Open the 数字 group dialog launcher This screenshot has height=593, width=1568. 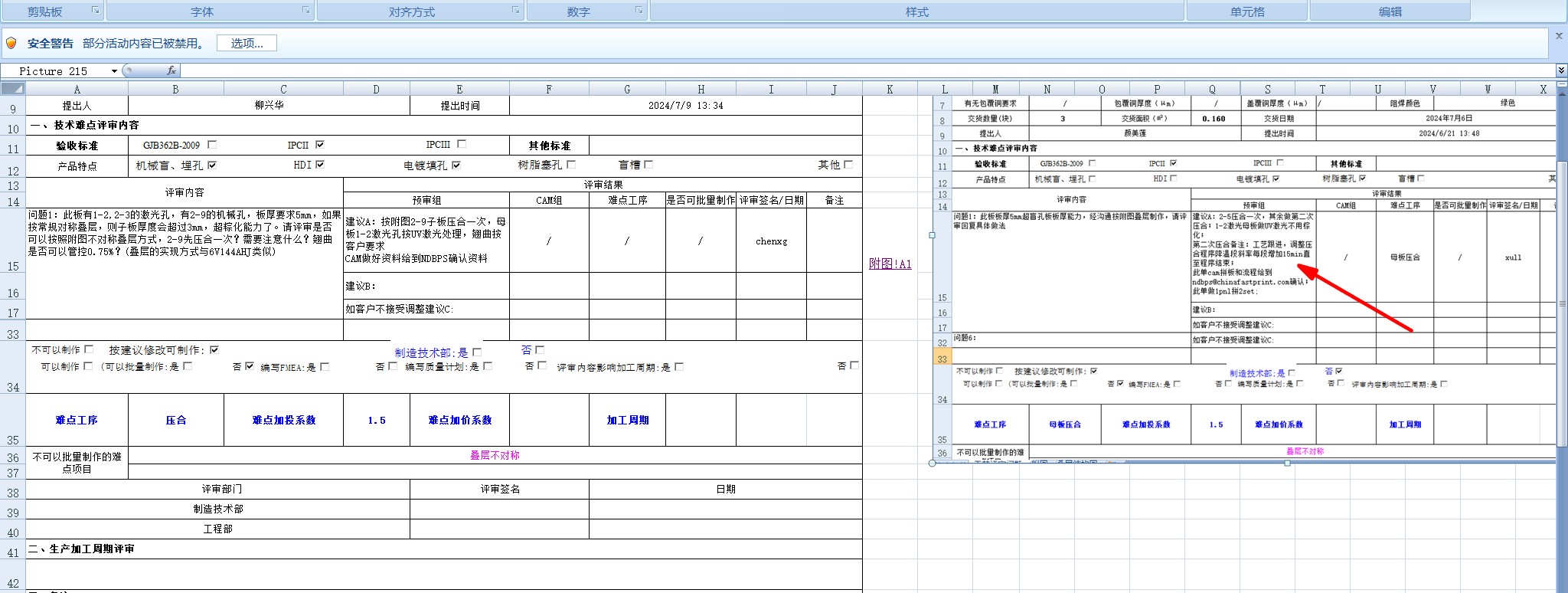[x=639, y=11]
